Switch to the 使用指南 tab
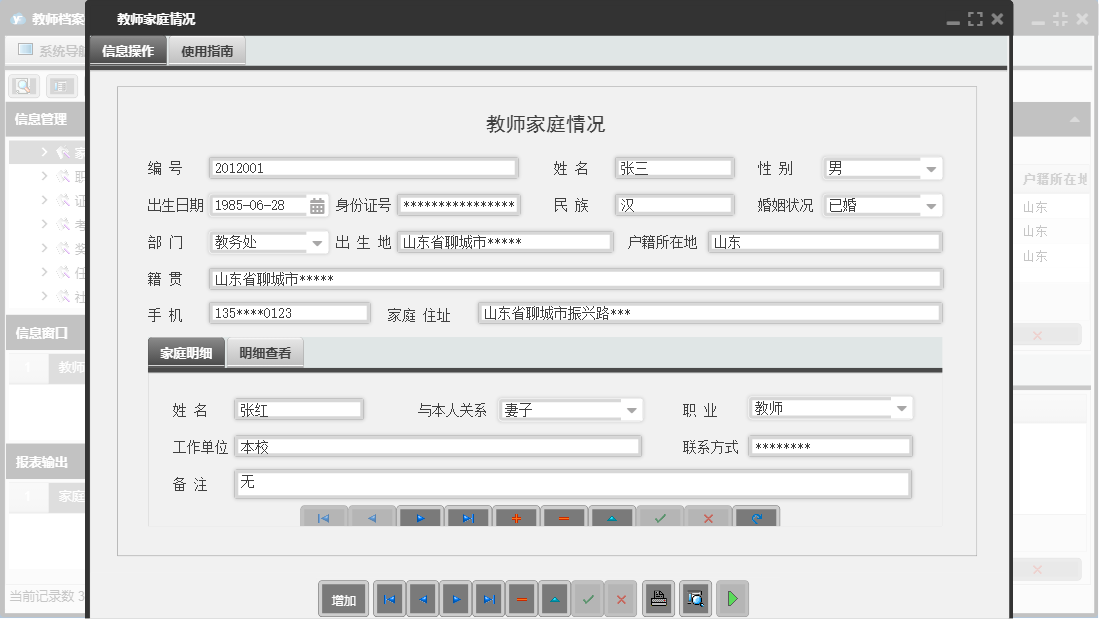 (x=207, y=50)
